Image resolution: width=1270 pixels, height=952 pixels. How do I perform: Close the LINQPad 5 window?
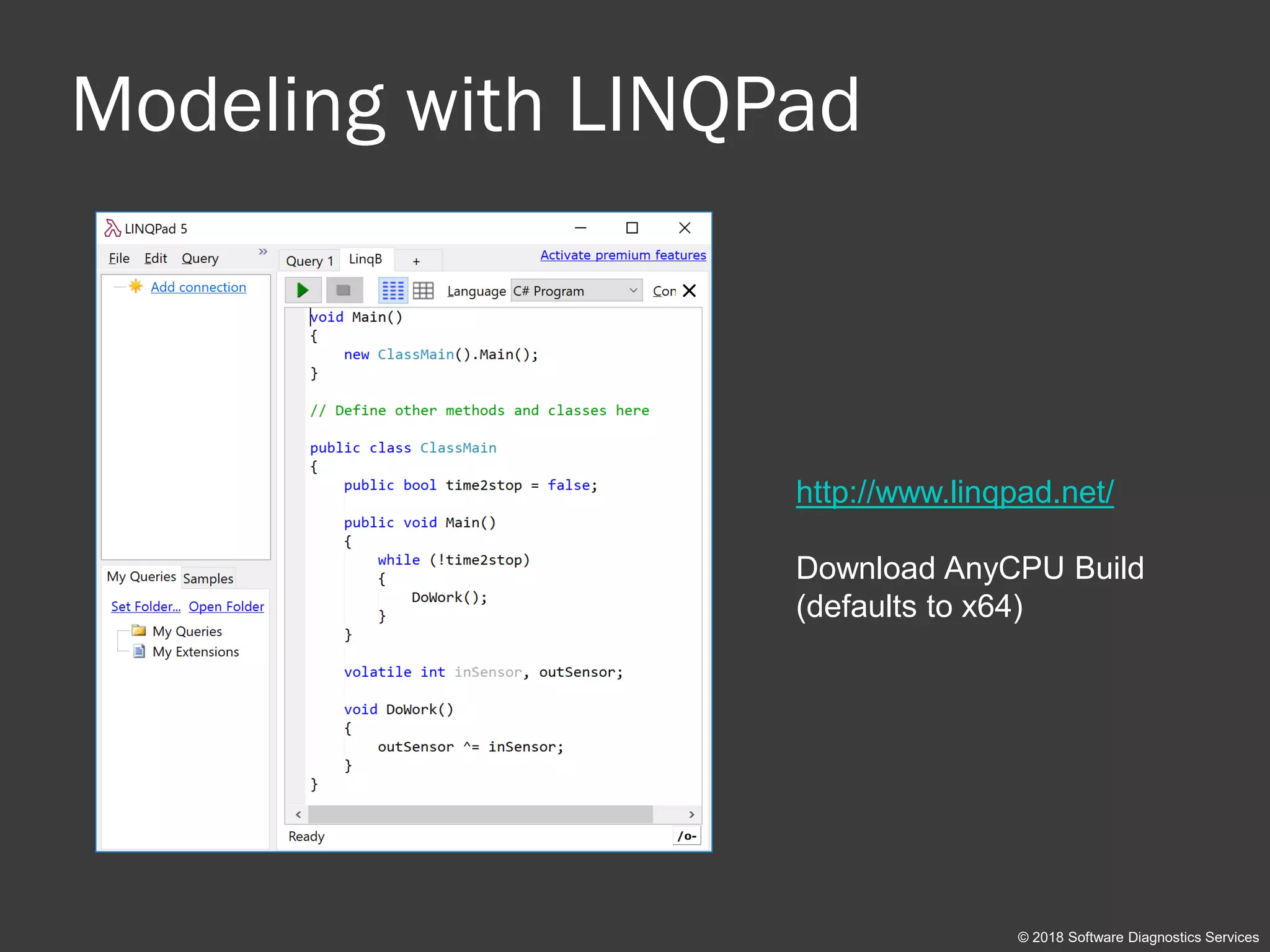click(x=685, y=228)
